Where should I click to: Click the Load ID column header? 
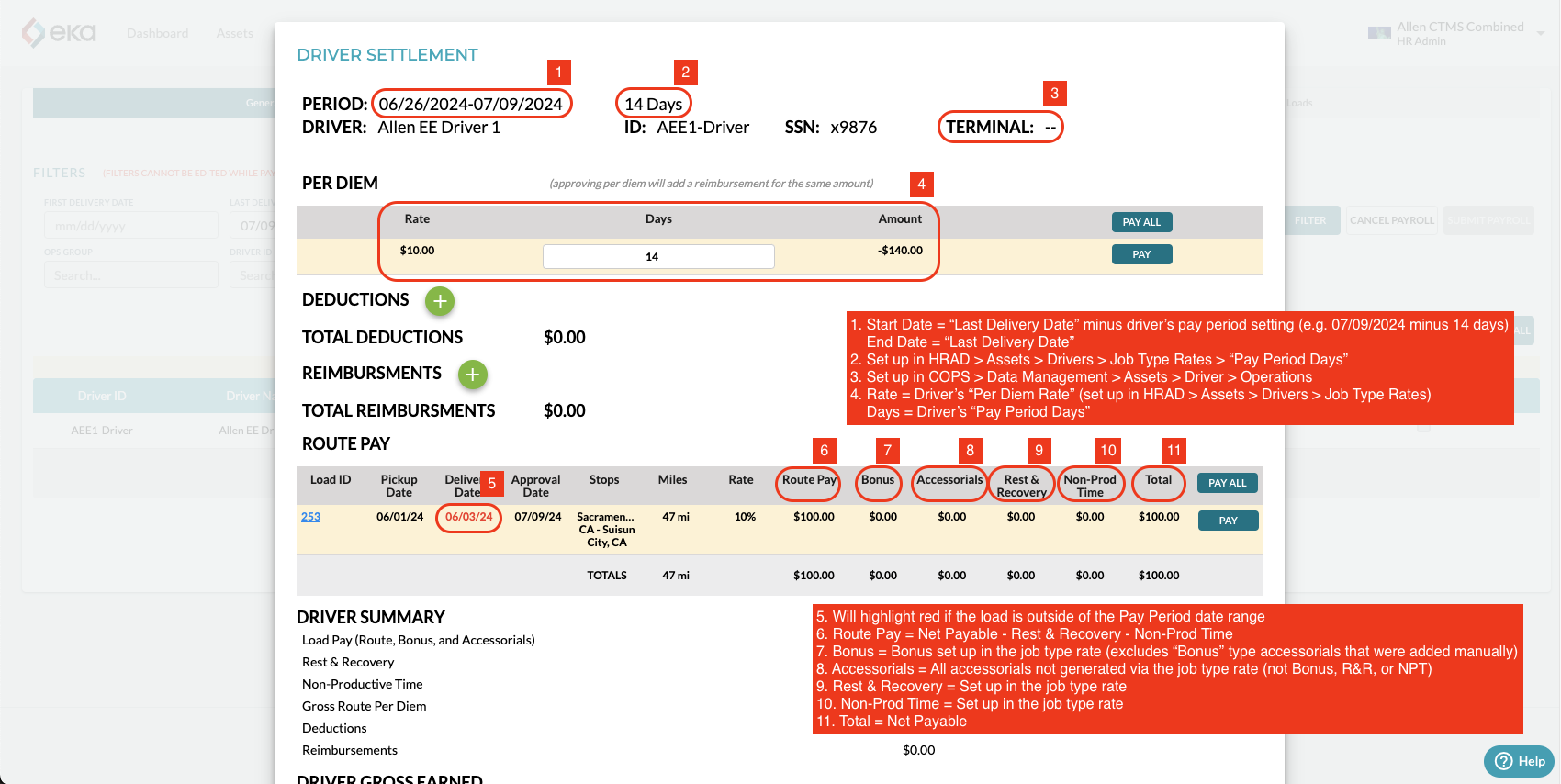coord(331,480)
